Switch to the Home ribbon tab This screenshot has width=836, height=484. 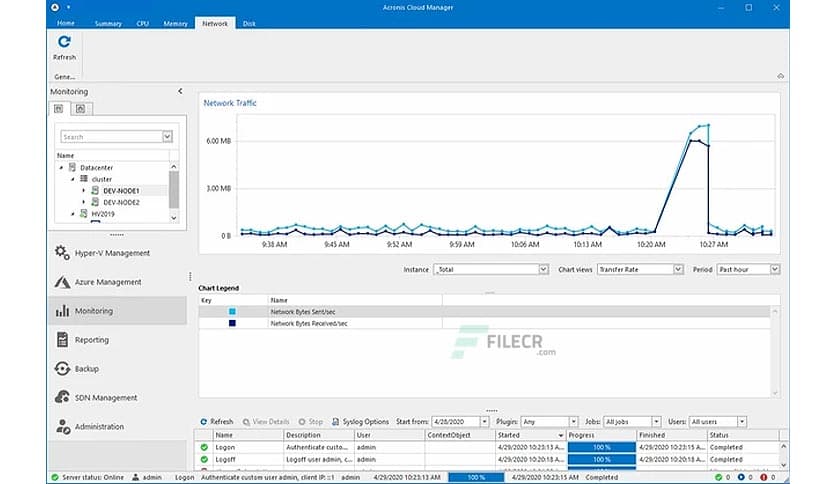(66, 23)
